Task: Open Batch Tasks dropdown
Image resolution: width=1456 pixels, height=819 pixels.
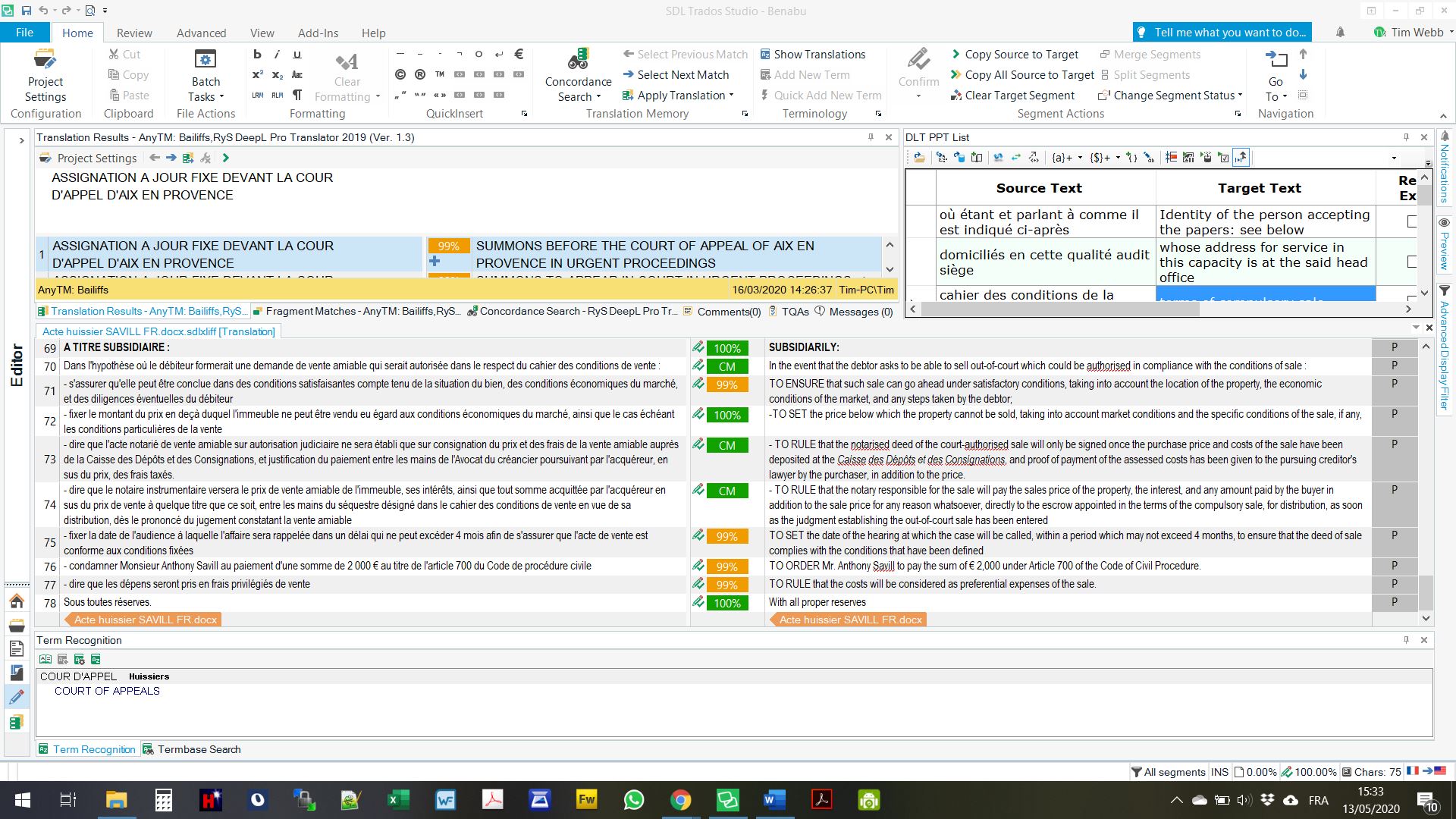Action: click(x=206, y=75)
